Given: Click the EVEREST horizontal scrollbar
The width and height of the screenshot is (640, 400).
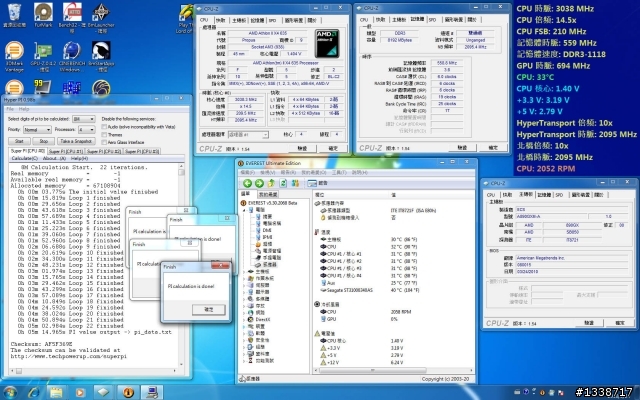Looking at the screenshot, I should click(394, 370).
